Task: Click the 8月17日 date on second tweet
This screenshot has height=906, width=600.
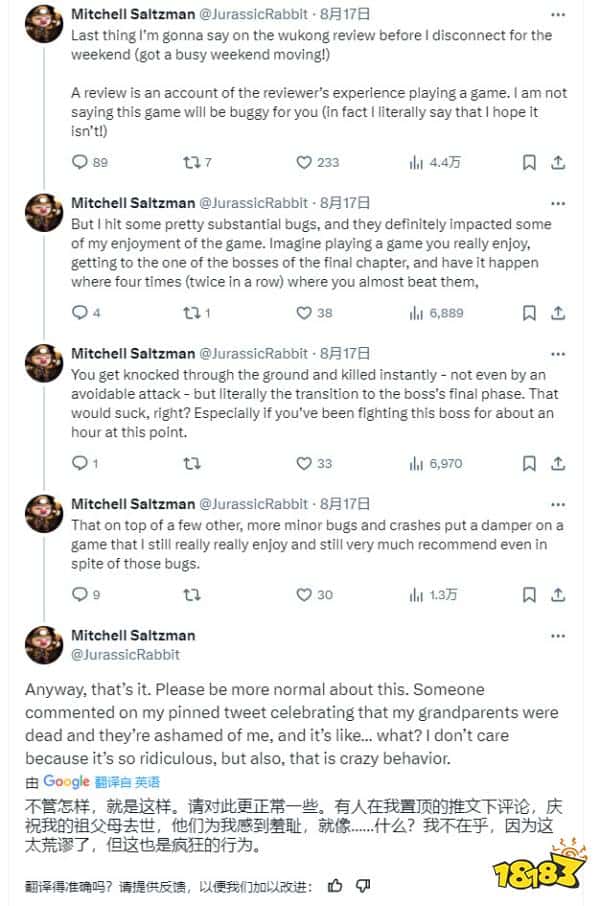Action: [x=346, y=202]
